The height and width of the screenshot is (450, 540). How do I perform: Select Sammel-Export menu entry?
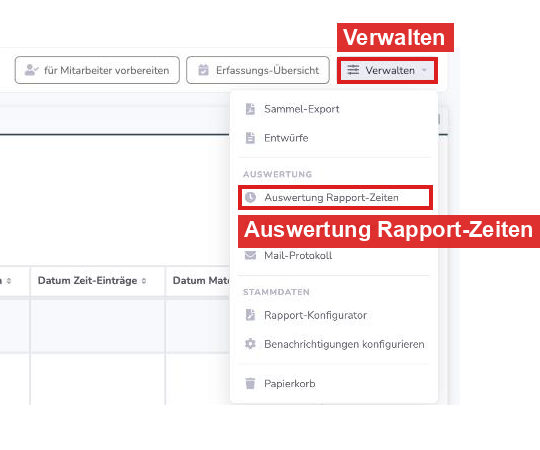[x=334, y=109]
